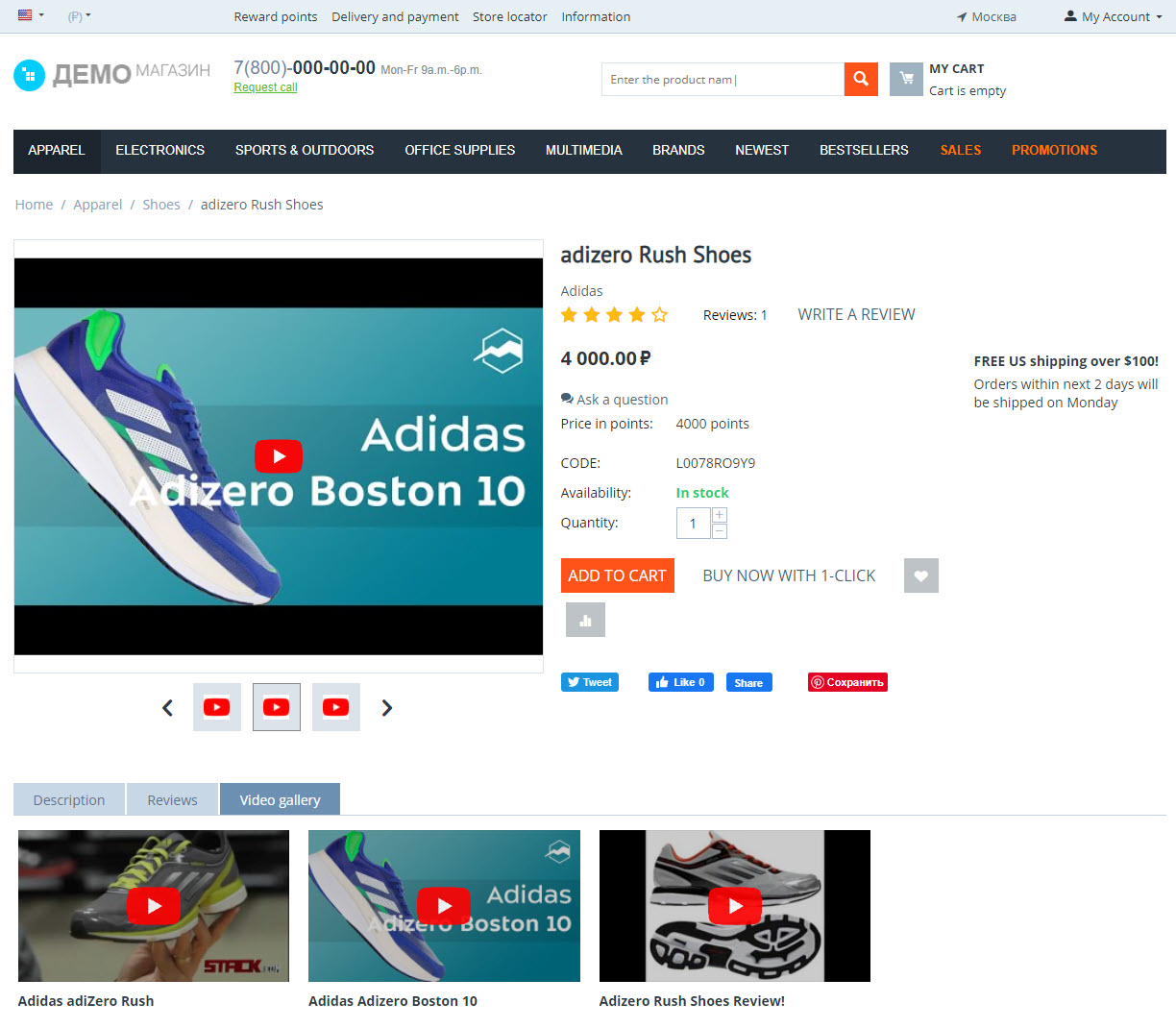The width and height of the screenshot is (1176, 1028).
Task: Advance thumbnails with the right carousel arrow
Action: (x=387, y=707)
